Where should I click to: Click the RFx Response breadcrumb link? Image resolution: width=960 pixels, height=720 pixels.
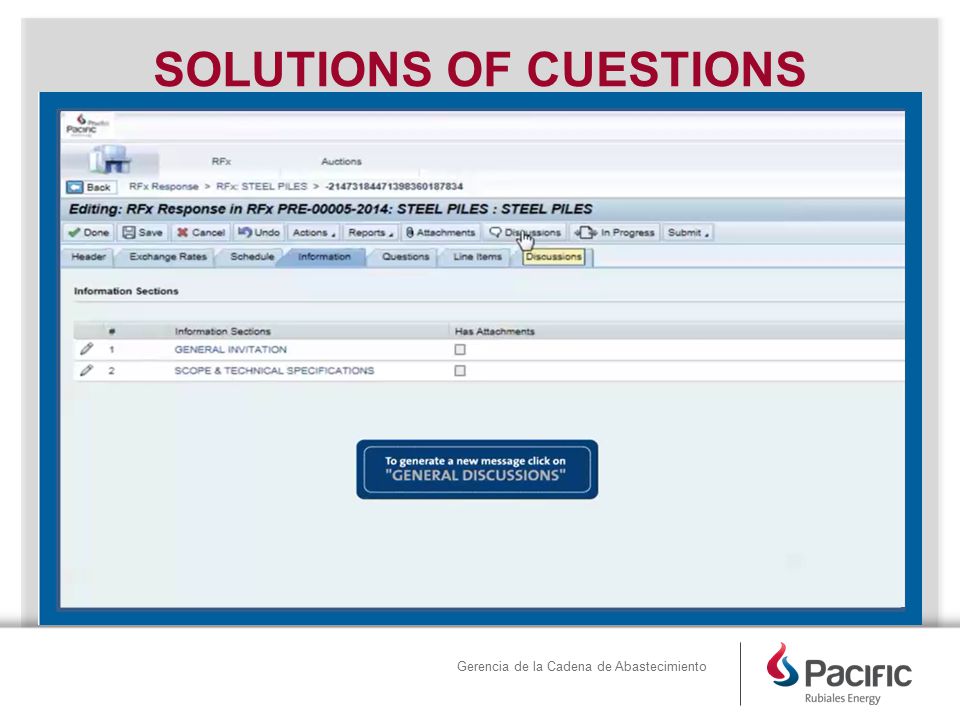(x=163, y=186)
